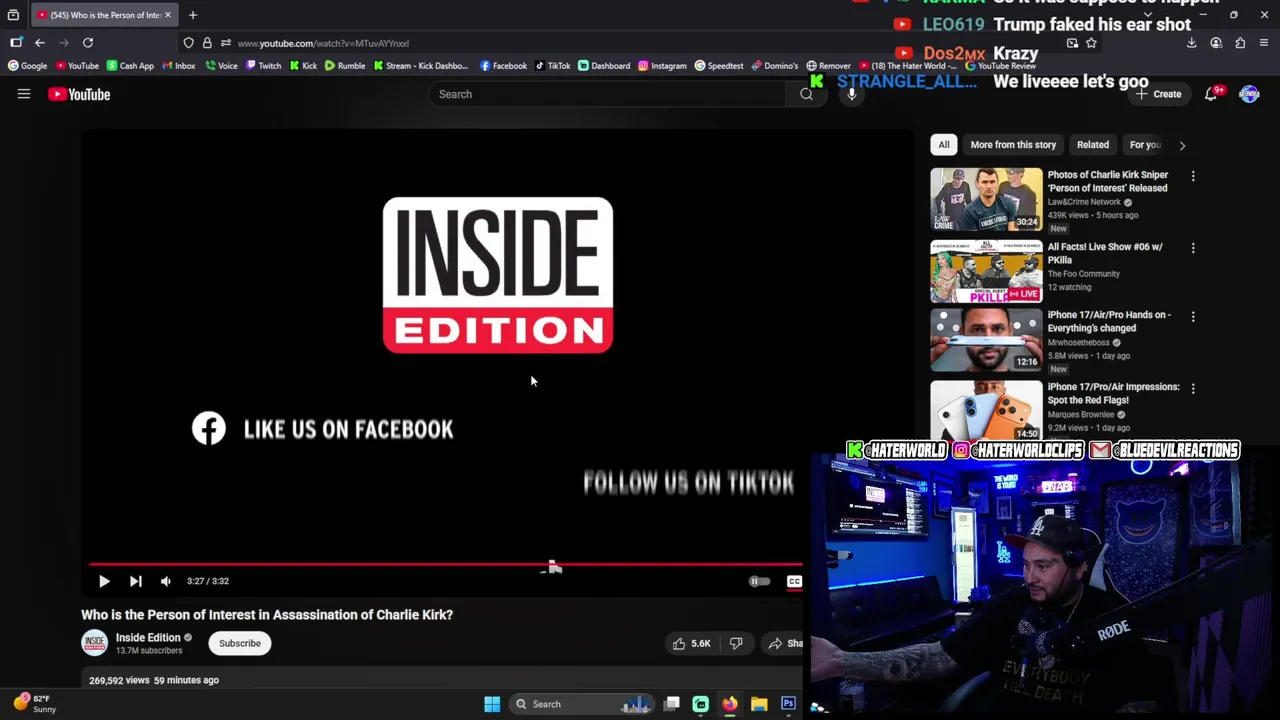Viewport: 1280px width, 720px height.
Task: Click the Windows taskbar Search box
Action: [580, 704]
